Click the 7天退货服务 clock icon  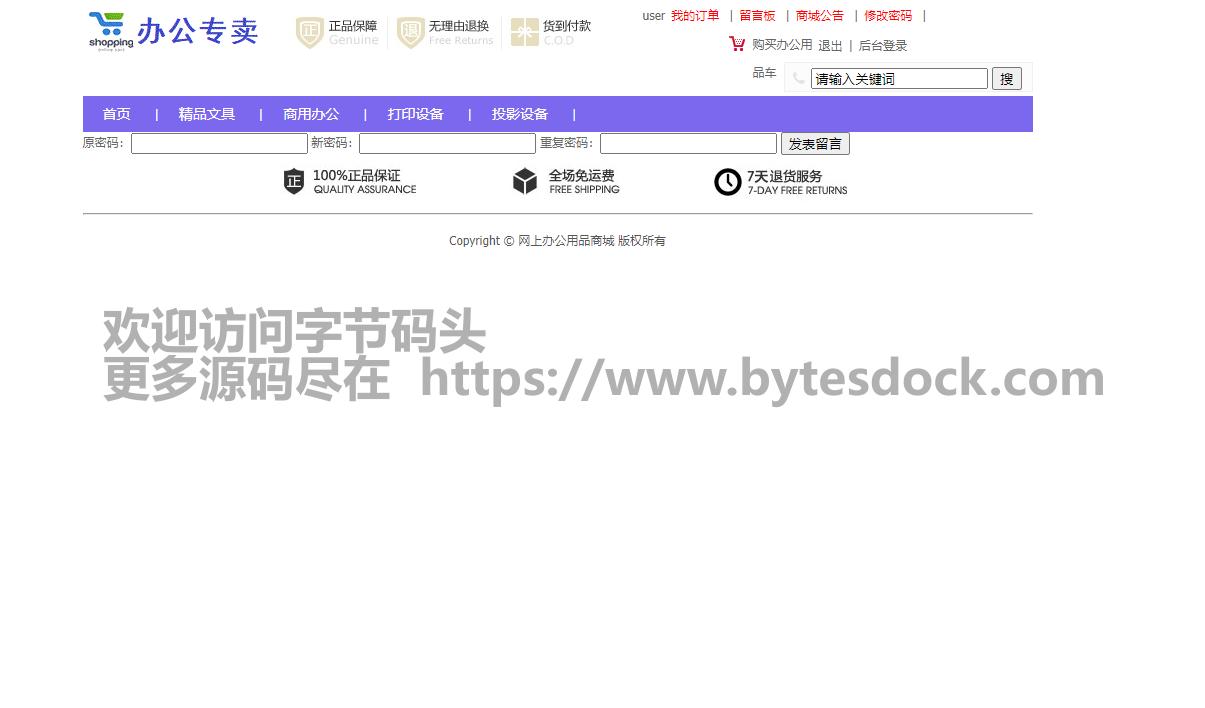click(728, 182)
